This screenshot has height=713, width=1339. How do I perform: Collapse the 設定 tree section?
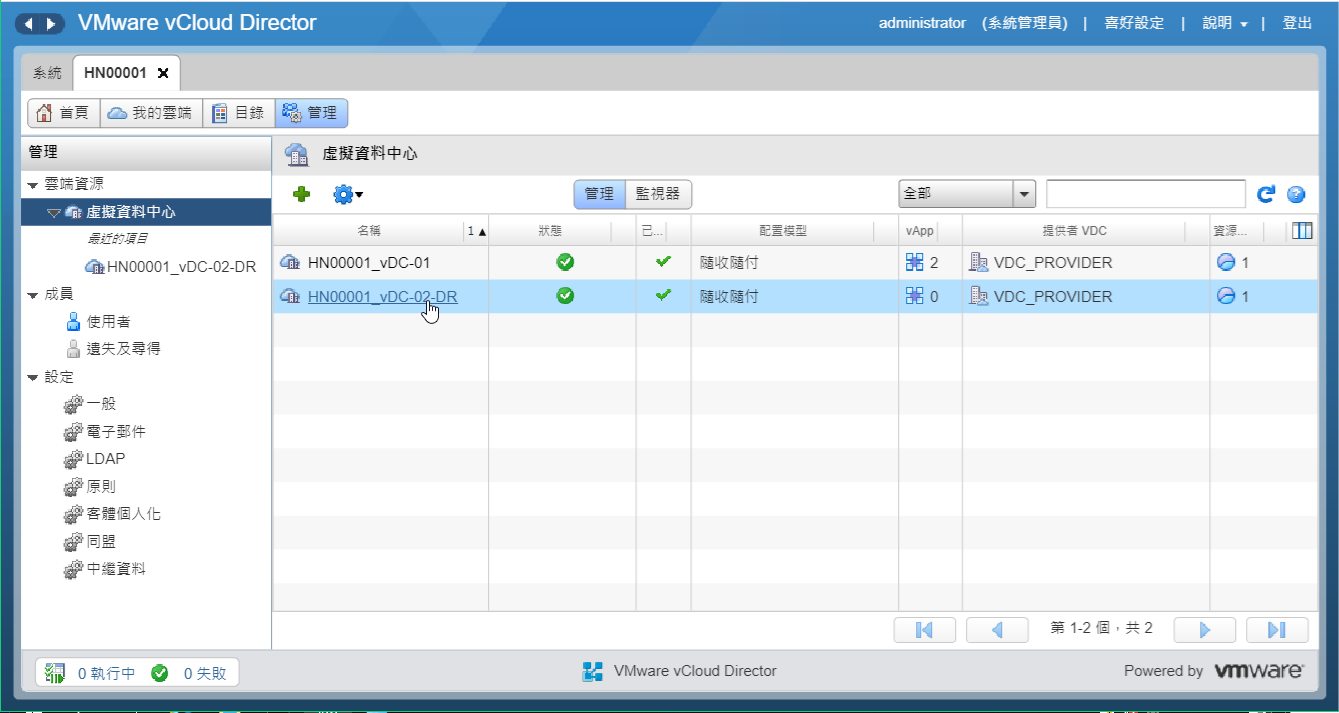[x=32, y=376]
